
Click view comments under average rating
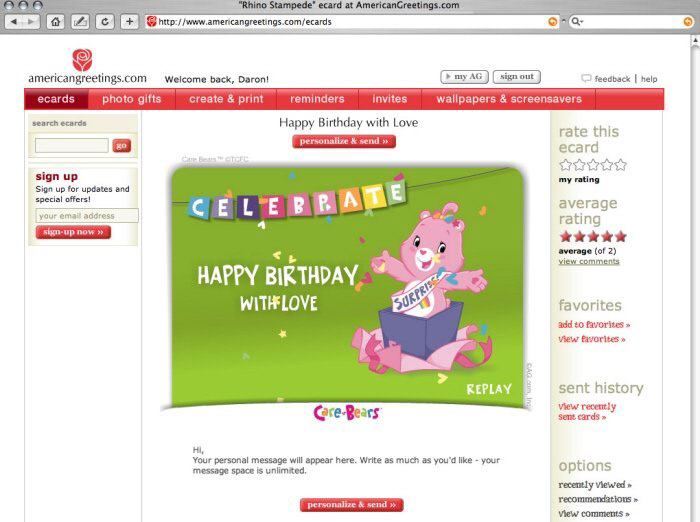pyautogui.click(x=589, y=261)
